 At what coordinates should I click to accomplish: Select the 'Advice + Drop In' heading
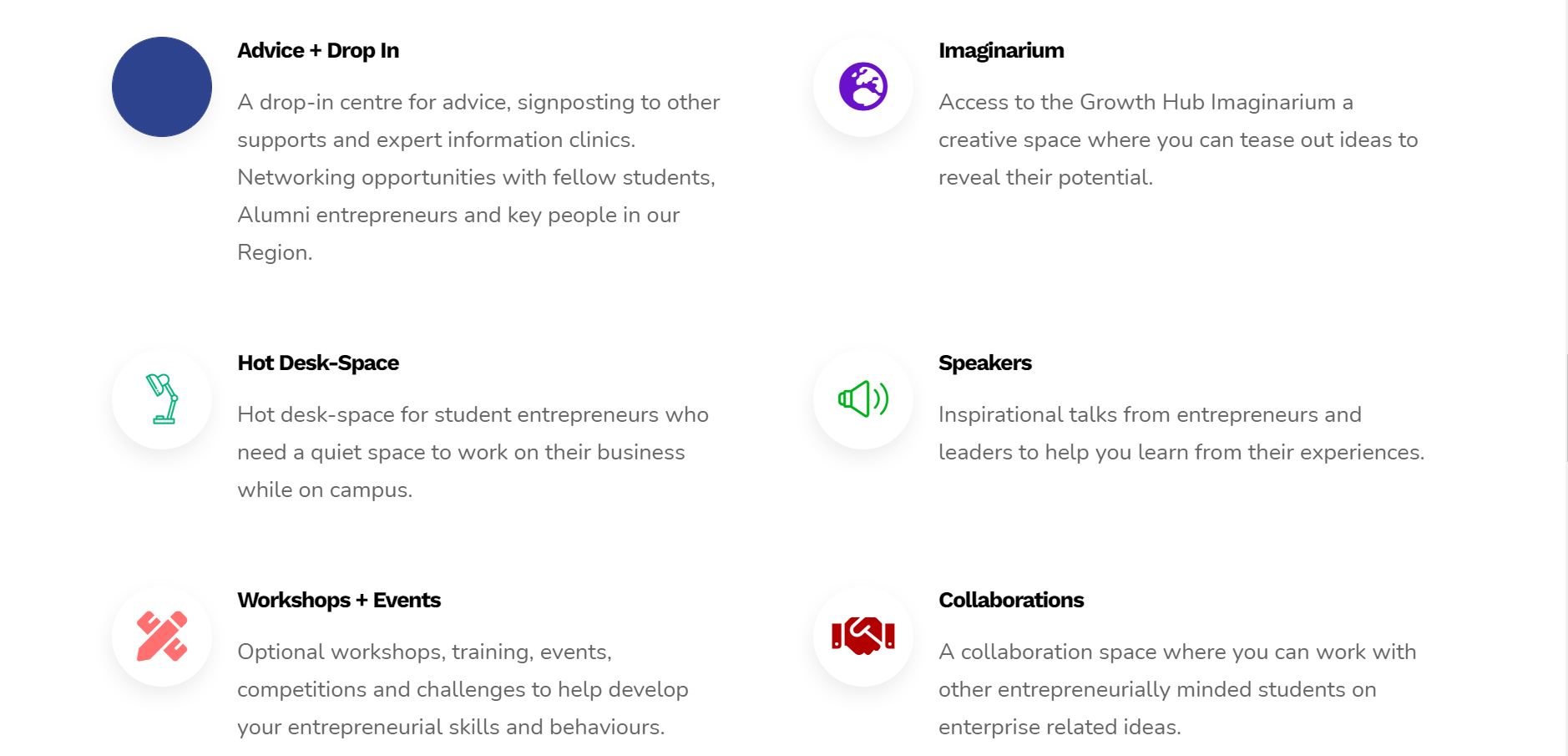[x=318, y=51]
